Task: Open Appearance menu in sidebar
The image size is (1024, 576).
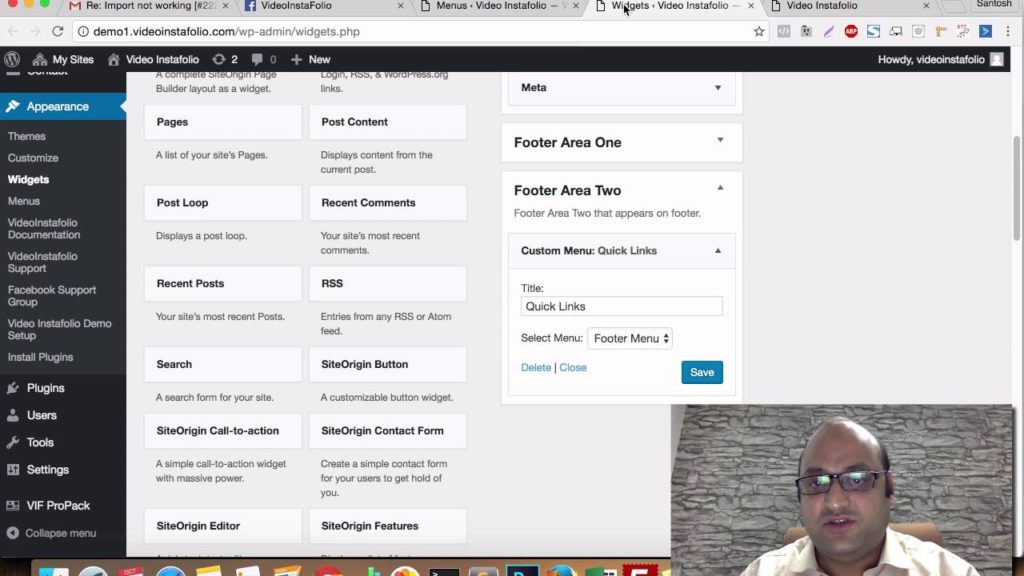Action: pos(63,106)
